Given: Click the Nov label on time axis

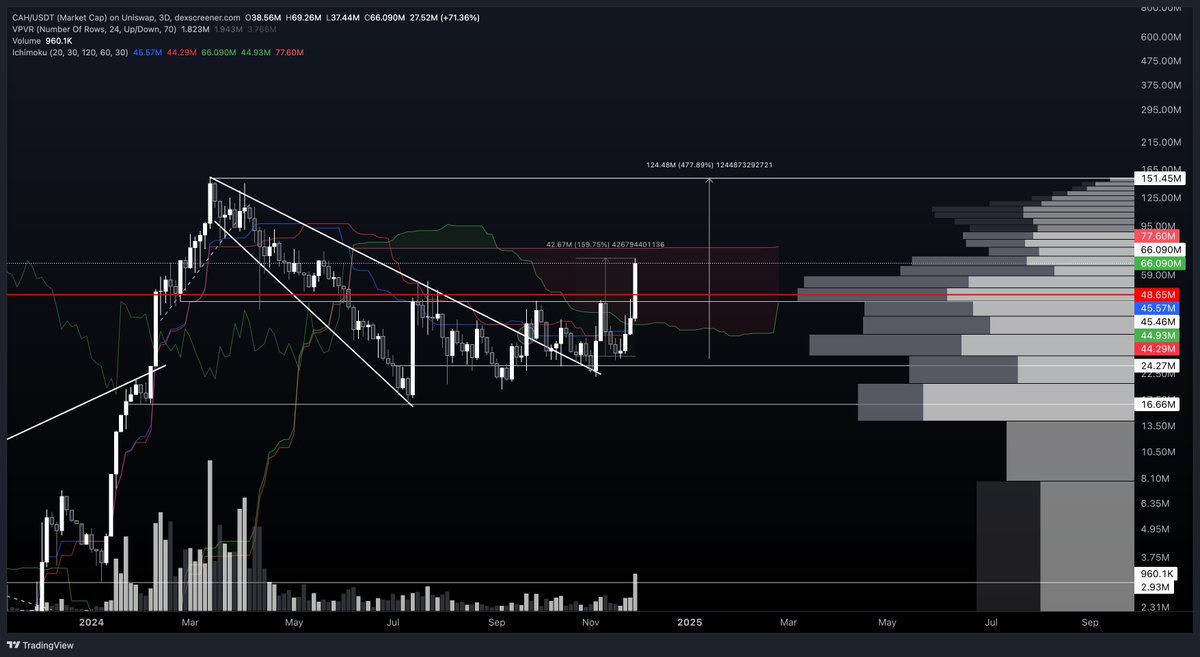Looking at the screenshot, I should click(x=591, y=622).
